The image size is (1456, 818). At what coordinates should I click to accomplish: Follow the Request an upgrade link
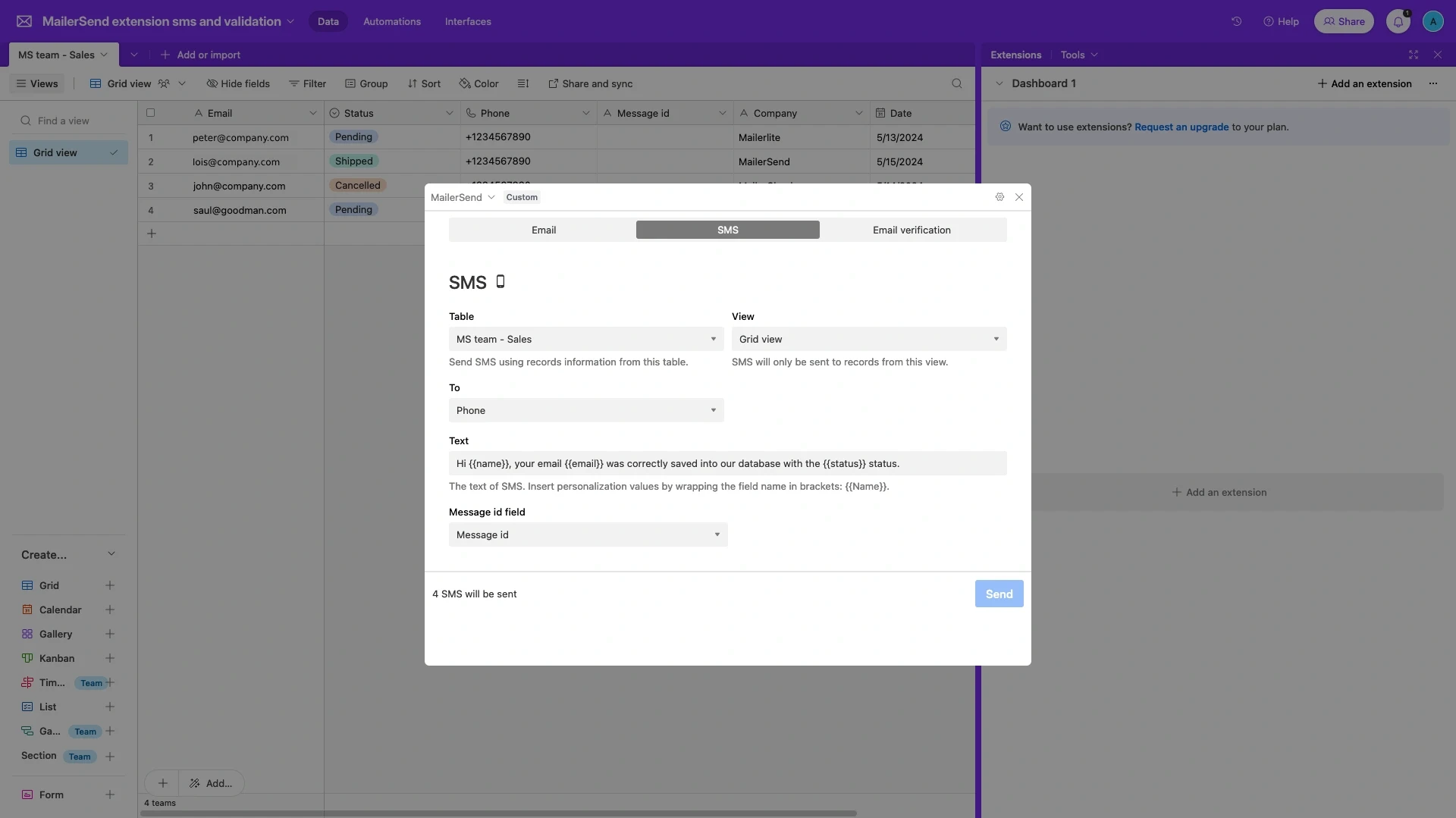point(1181,127)
